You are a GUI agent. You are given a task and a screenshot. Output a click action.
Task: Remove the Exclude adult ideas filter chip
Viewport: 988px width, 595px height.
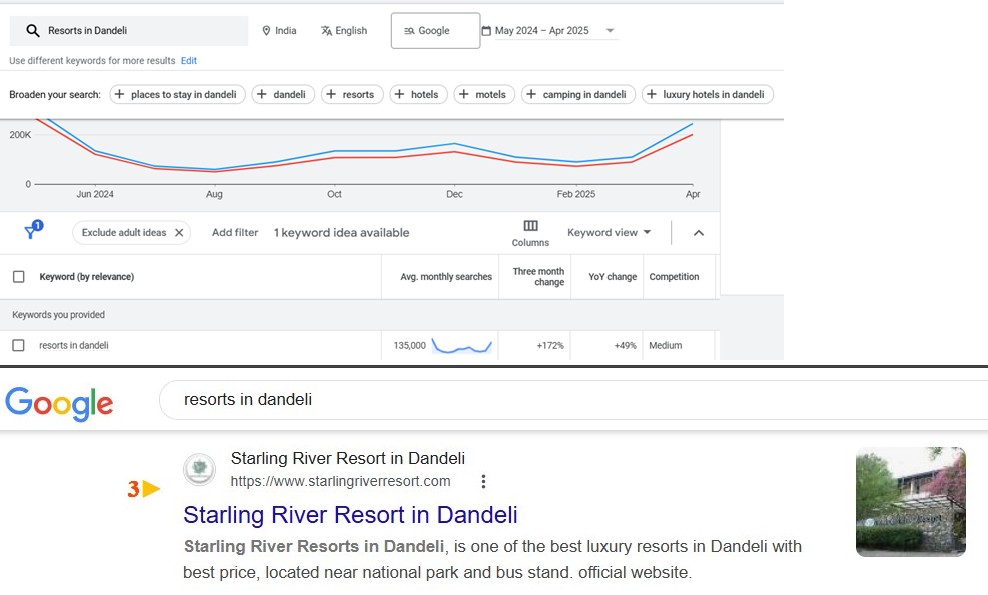[x=179, y=233]
